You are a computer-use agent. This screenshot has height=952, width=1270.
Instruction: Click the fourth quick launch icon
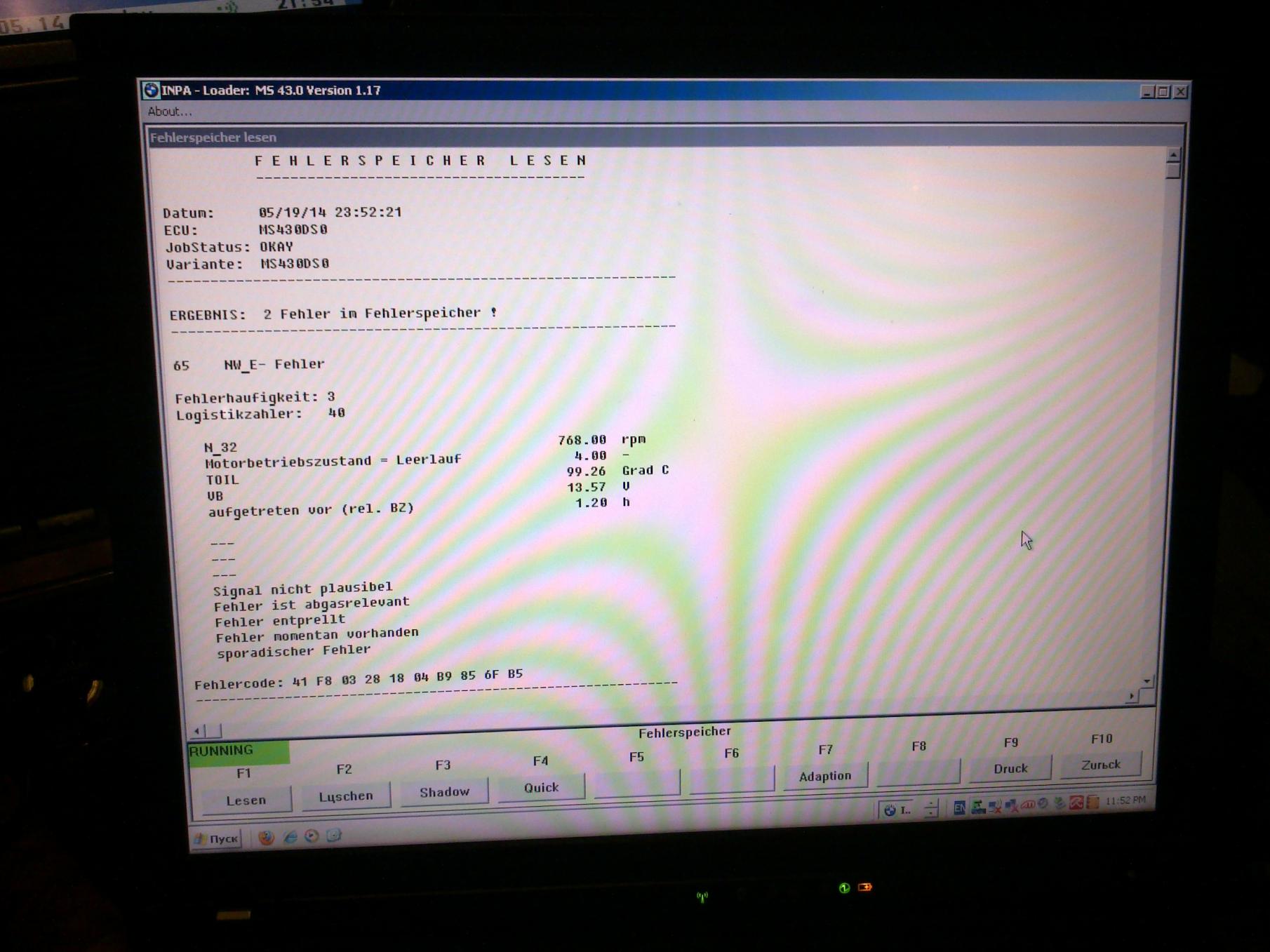coord(335,836)
